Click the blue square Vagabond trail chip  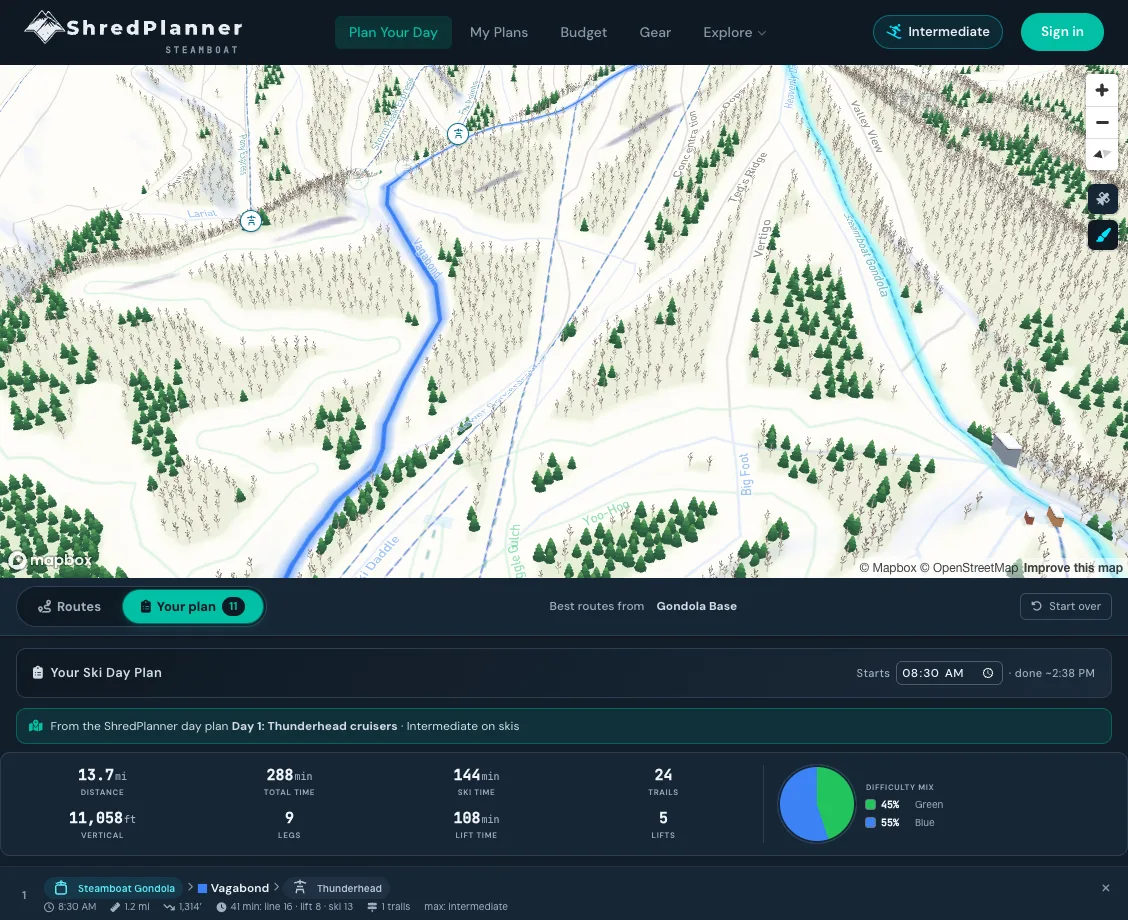(x=233, y=888)
